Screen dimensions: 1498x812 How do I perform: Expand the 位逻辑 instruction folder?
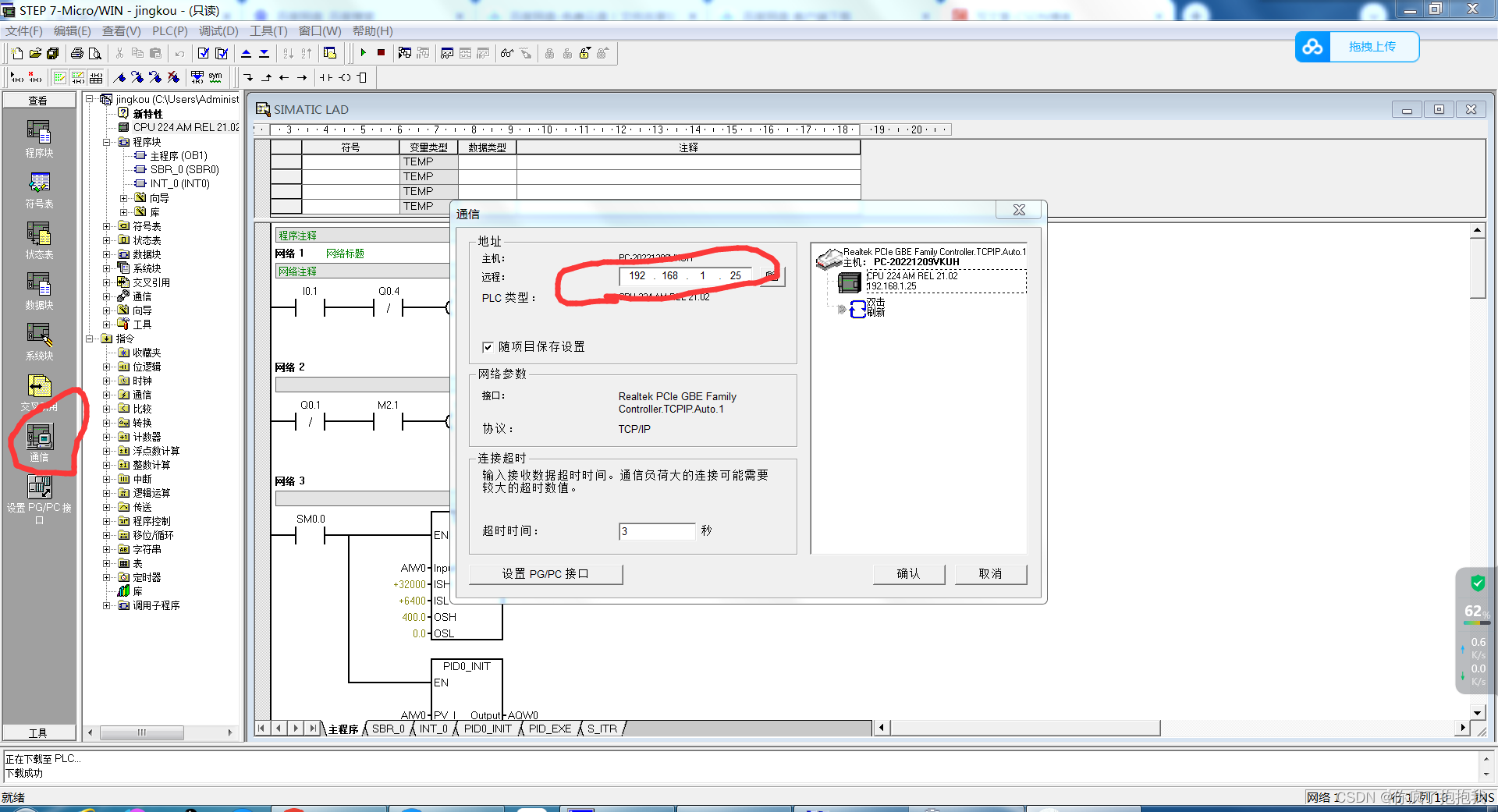click(107, 367)
